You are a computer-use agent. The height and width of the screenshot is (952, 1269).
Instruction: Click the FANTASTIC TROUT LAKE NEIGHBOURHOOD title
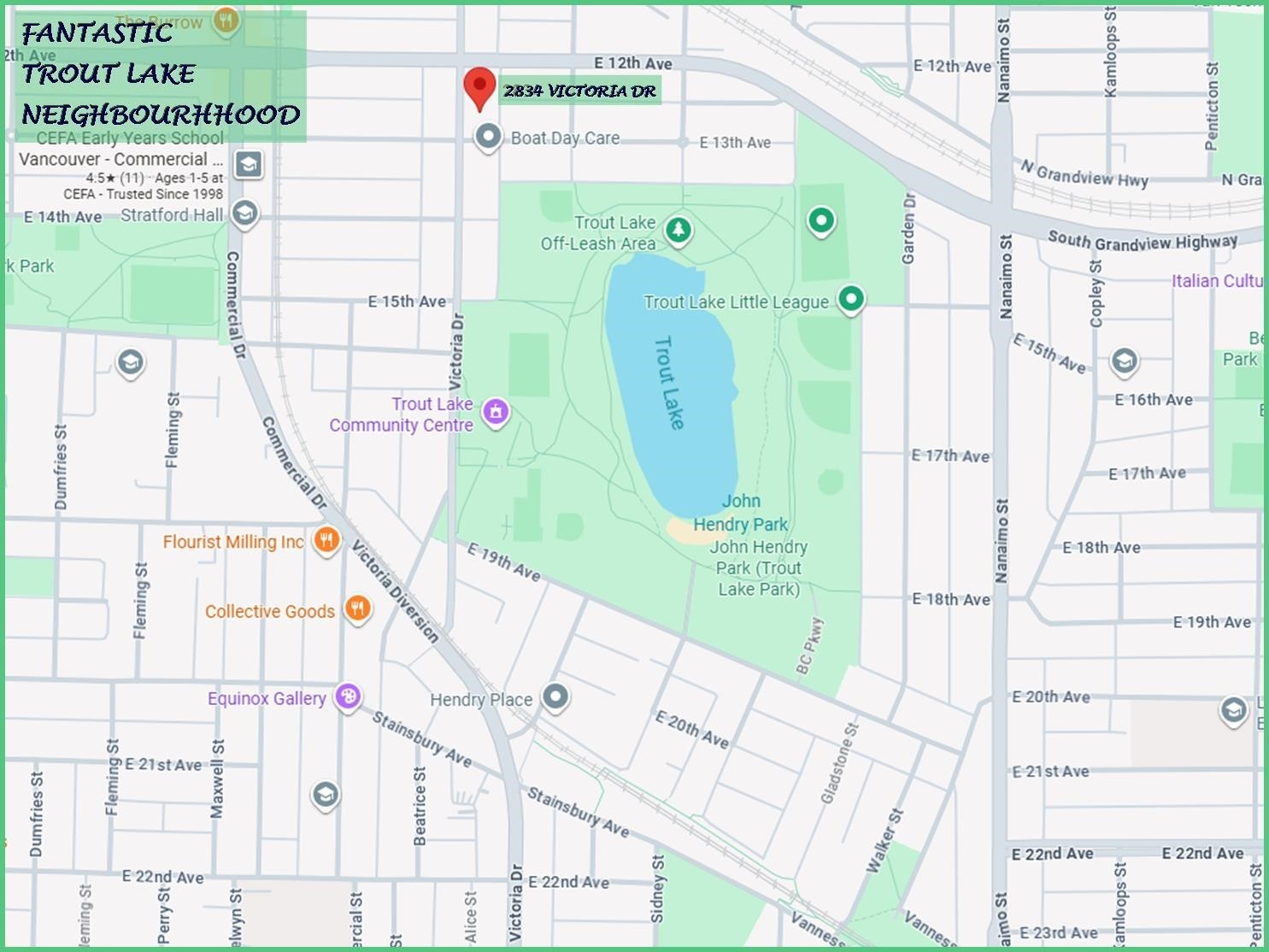161,74
